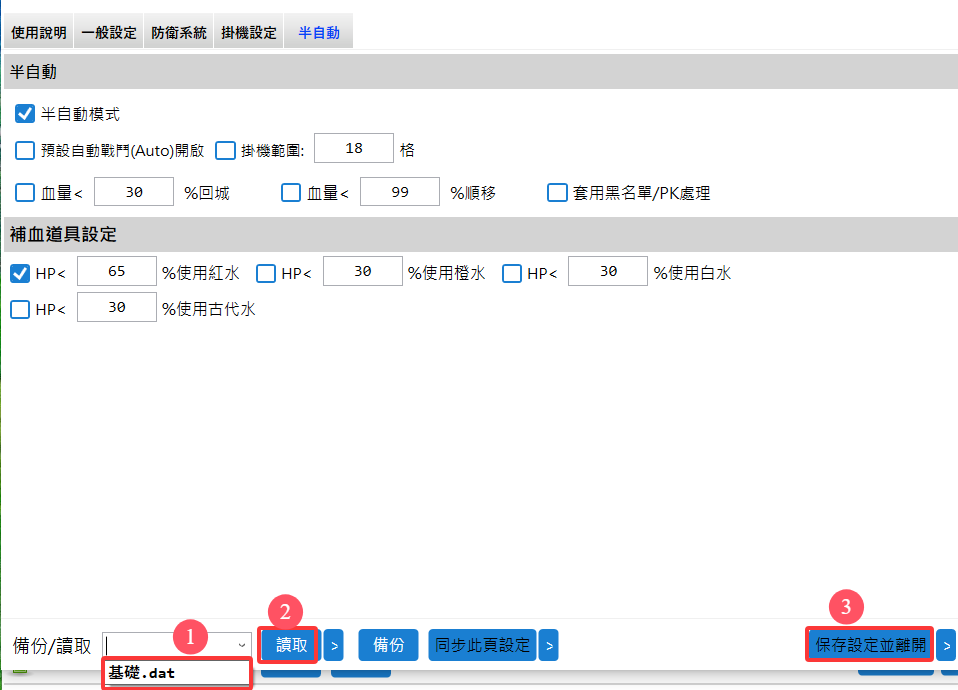Viewport: 958px width, 690px height.
Task: Enable the HP 使用古代水 checkbox
Action: click(x=20, y=309)
